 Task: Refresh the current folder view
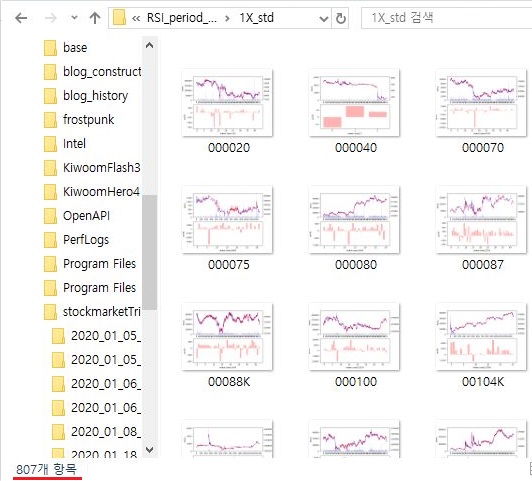pos(341,18)
